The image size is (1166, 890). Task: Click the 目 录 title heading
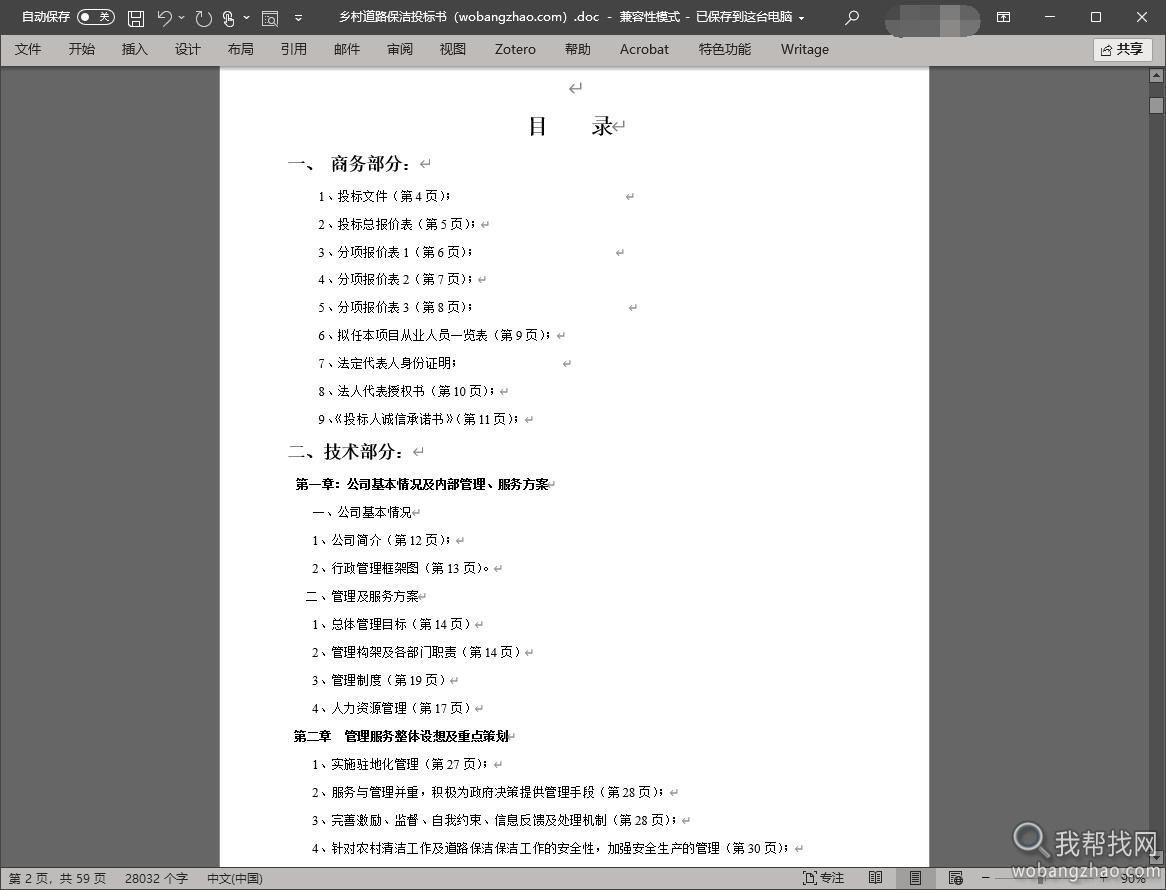(570, 126)
